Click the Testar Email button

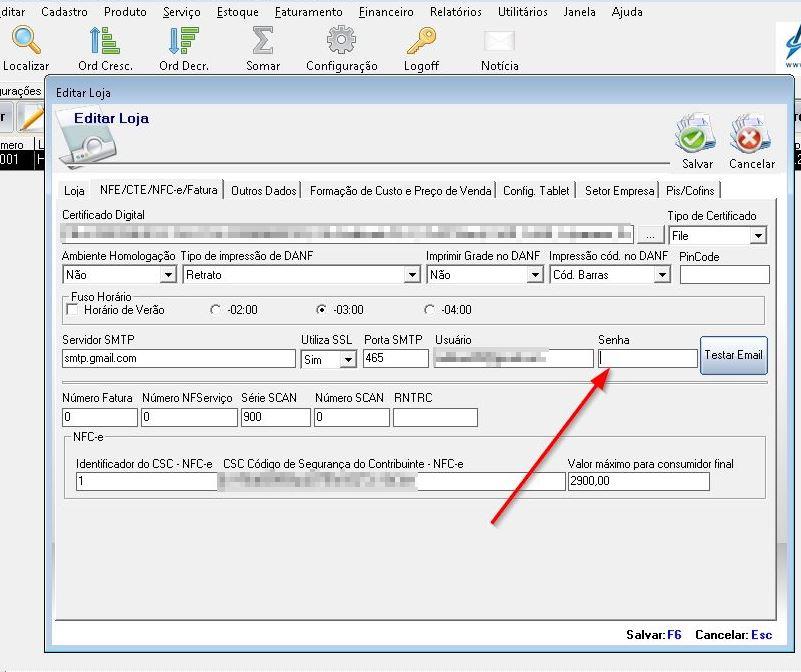(734, 355)
